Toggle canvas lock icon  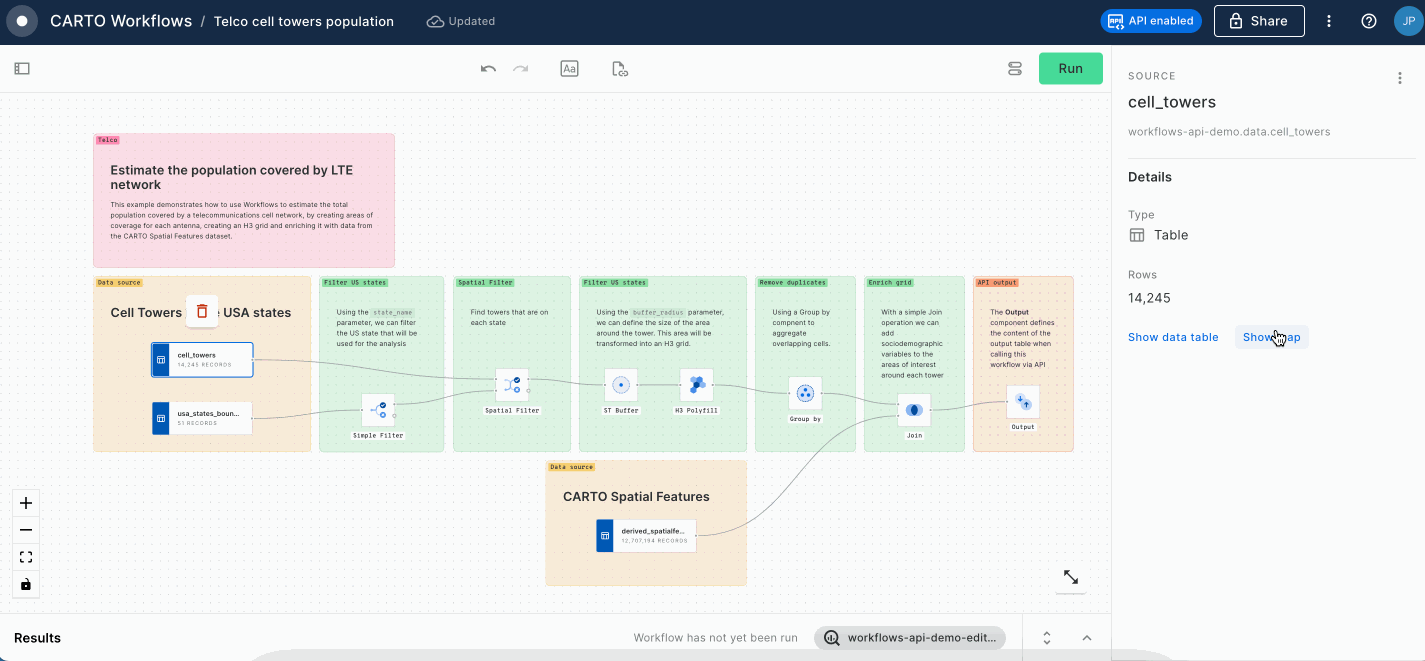(x=26, y=584)
